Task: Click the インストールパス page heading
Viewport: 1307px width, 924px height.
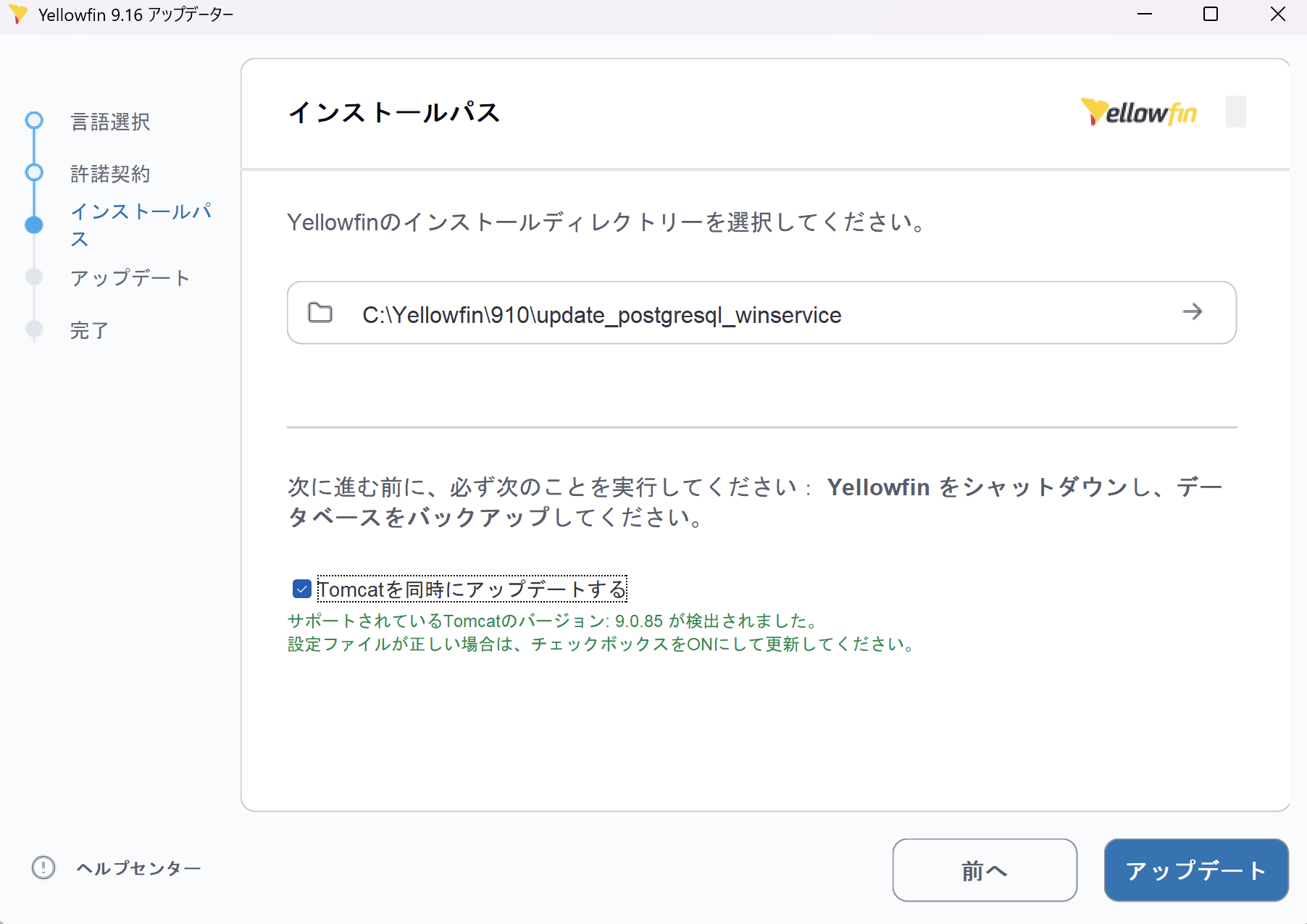Action: coord(395,112)
